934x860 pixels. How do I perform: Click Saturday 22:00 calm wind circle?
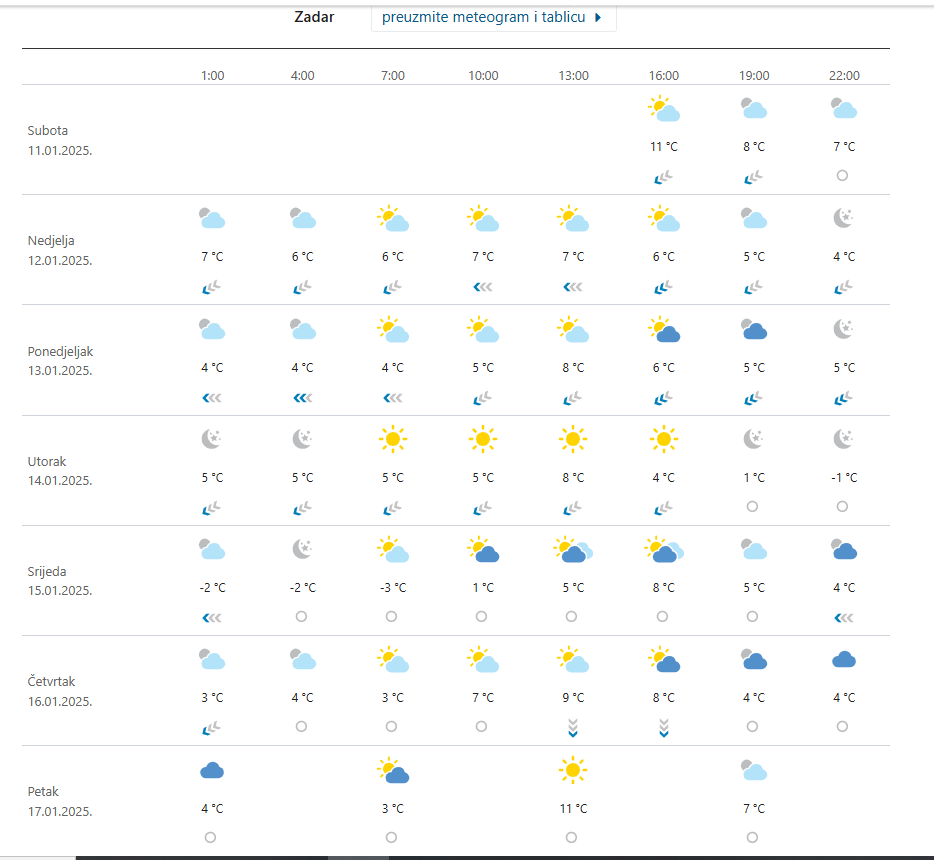(x=842, y=176)
